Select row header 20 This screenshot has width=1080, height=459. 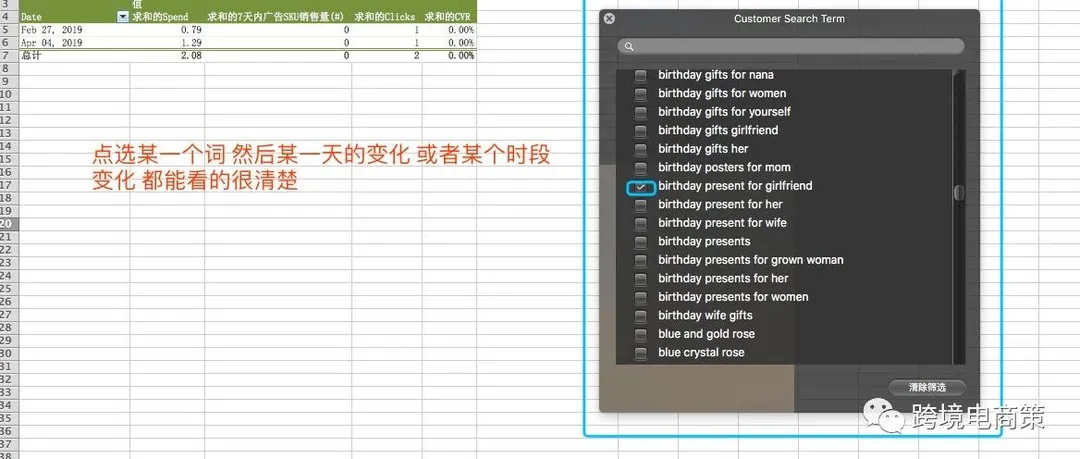pyautogui.click(x=8, y=224)
